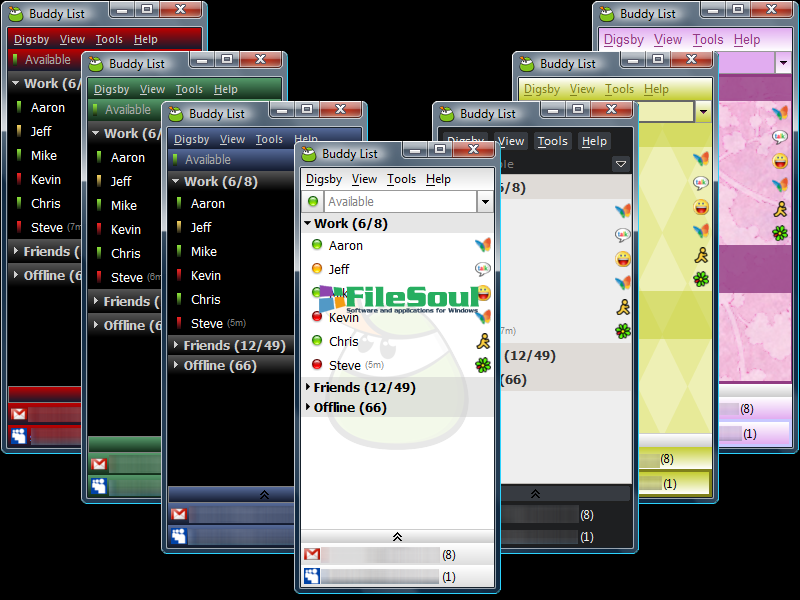This screenshot has height=600, width=800.
Task: Click double-chevron expander above Gmail in white window
Action: (397, 537)
